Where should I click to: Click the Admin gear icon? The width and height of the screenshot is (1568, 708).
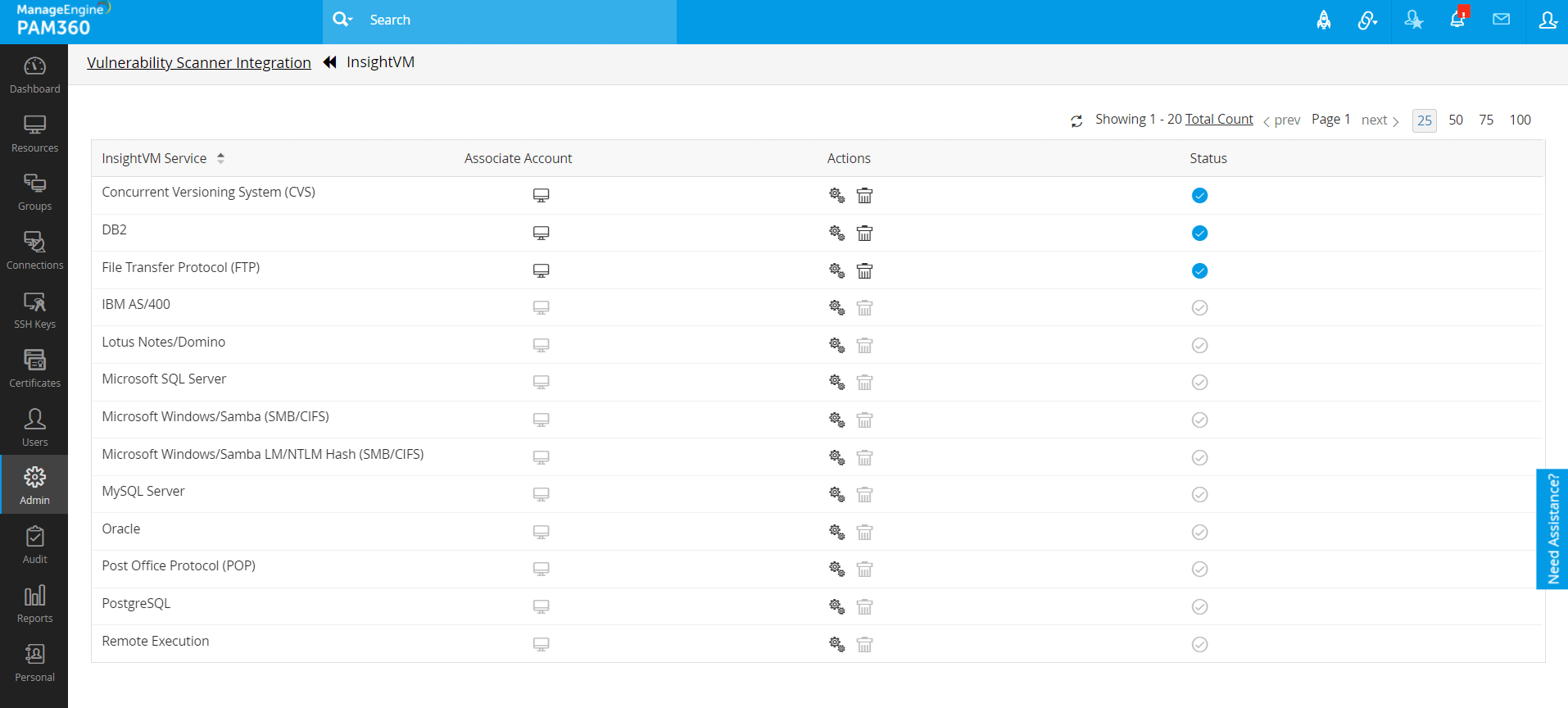tap(34, 477)
